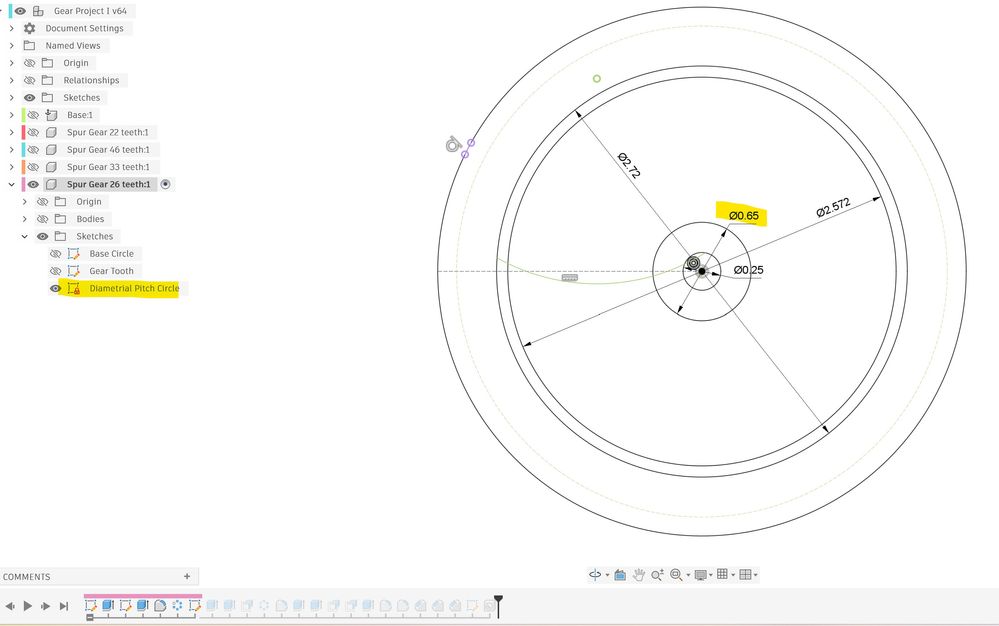
Task: Expand Named Views node
Action: (x=11, y=45)
